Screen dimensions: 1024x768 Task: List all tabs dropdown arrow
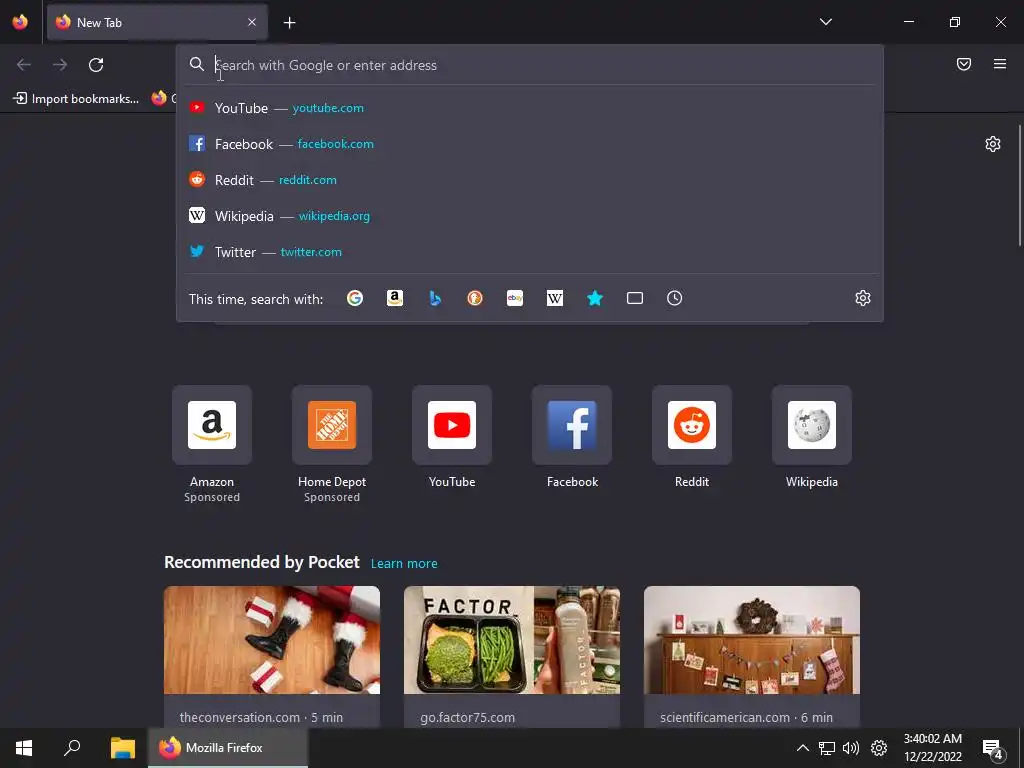coord(825,22)
